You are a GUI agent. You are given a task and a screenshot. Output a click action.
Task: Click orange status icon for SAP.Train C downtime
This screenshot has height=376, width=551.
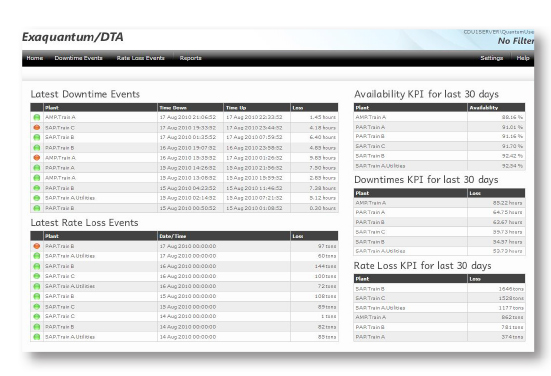[37, 128]
